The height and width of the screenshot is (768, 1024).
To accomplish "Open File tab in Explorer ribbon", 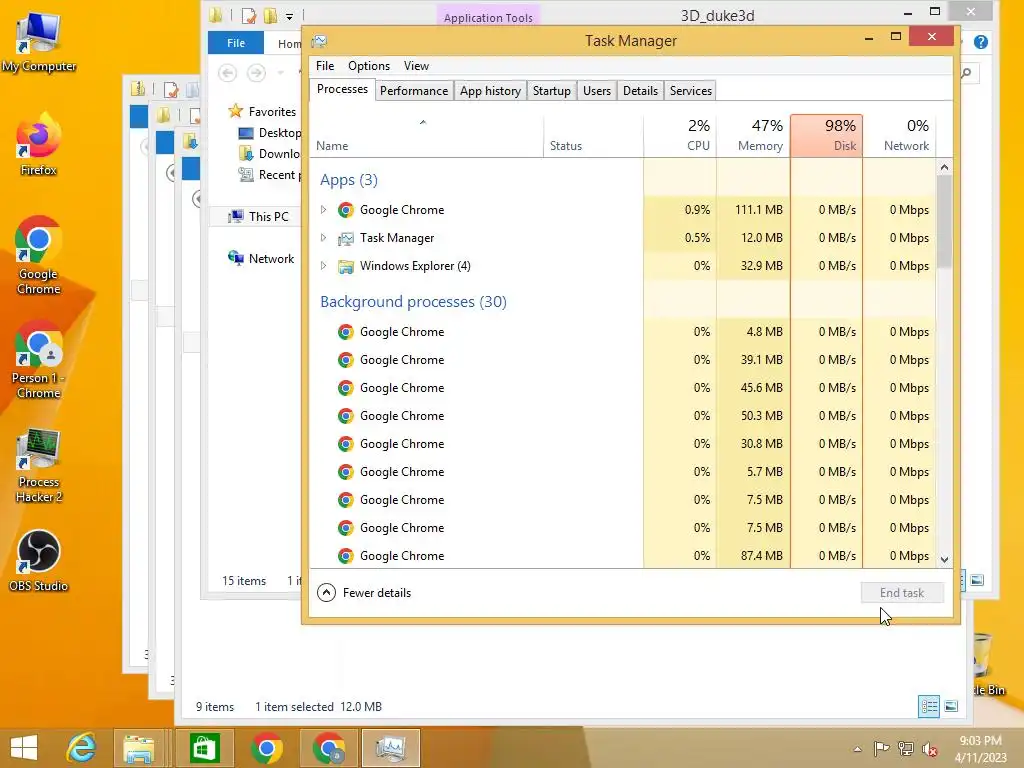I will click(236, 43).
